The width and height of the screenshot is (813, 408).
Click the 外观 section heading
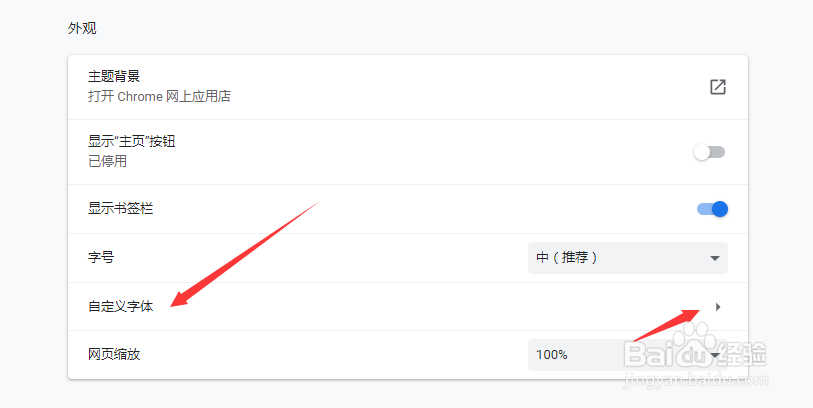82,28
